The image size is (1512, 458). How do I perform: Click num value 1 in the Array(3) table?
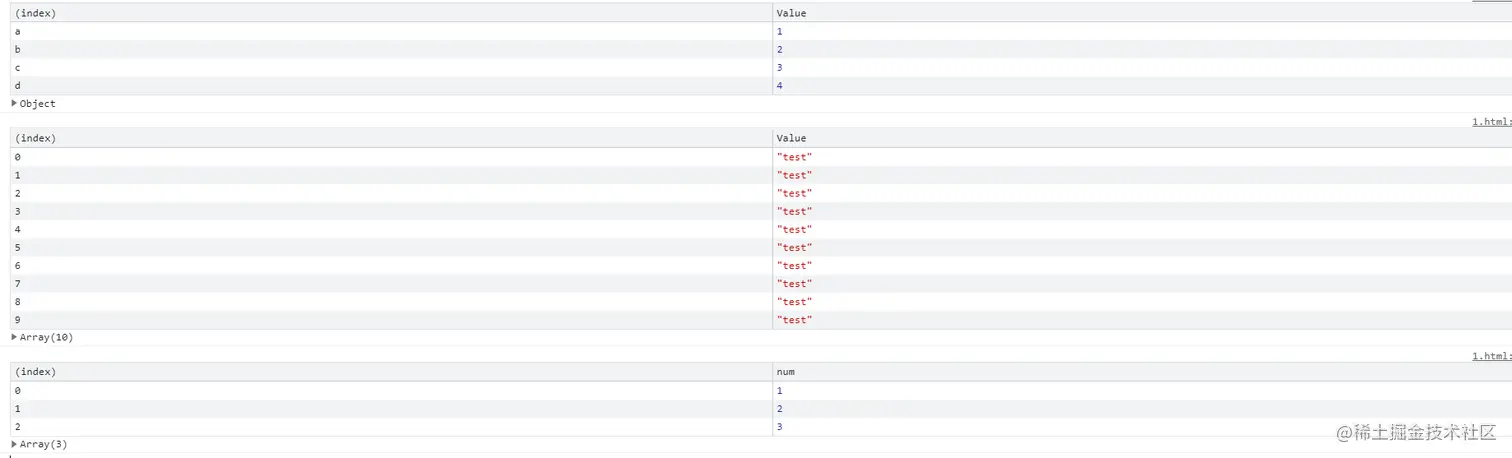point(779,391)
